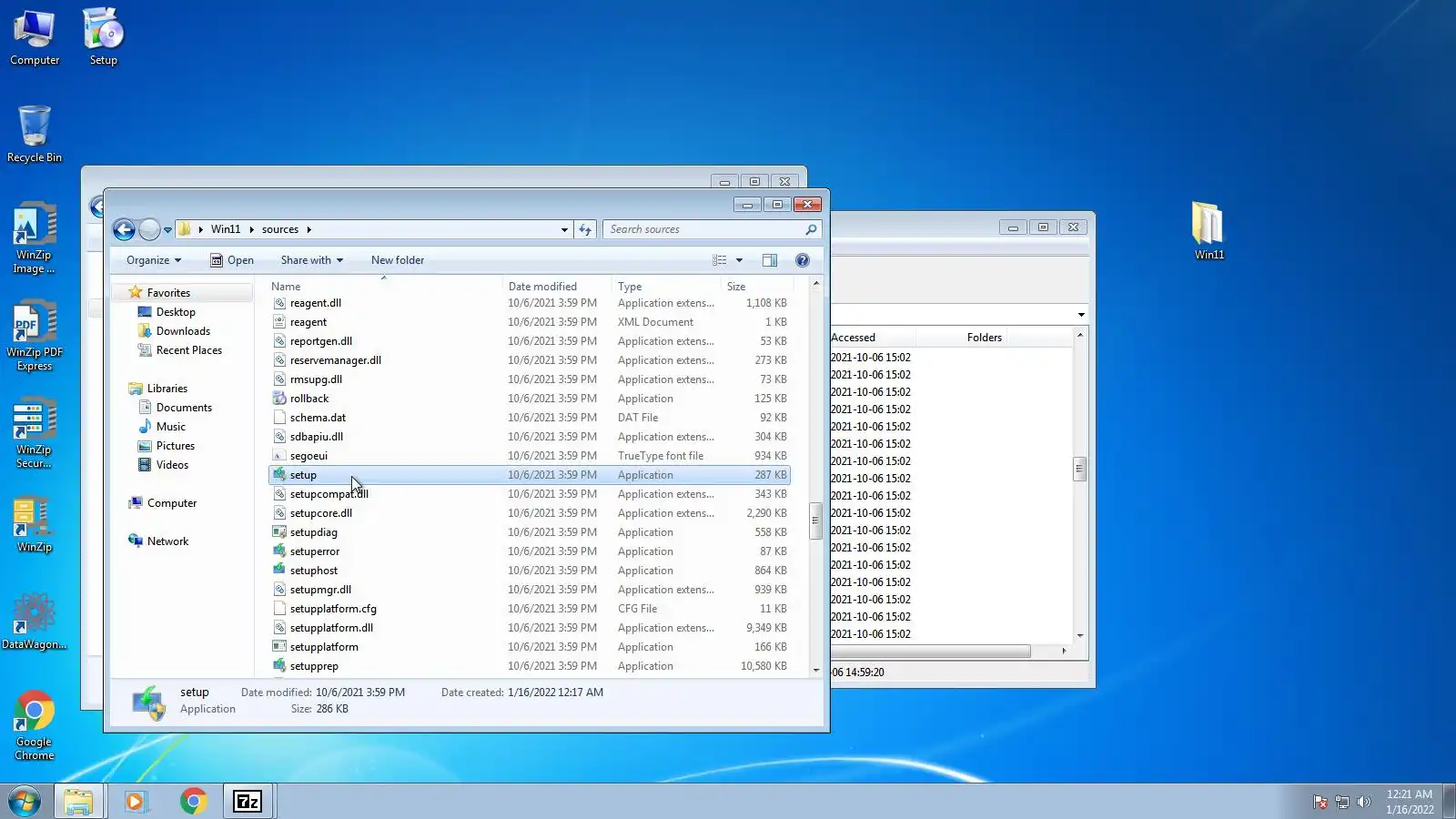Image resolution: width=1456 pixels, height=819 pixels.
Task: Select the WinZip desktop shortcut
Action: pos(35,525)
